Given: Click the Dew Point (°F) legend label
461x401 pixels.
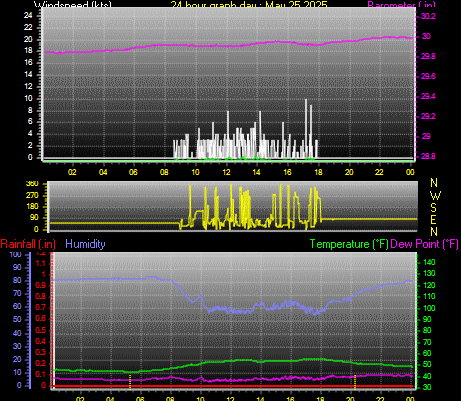Looking at the screenshot, I should (424, 244).
